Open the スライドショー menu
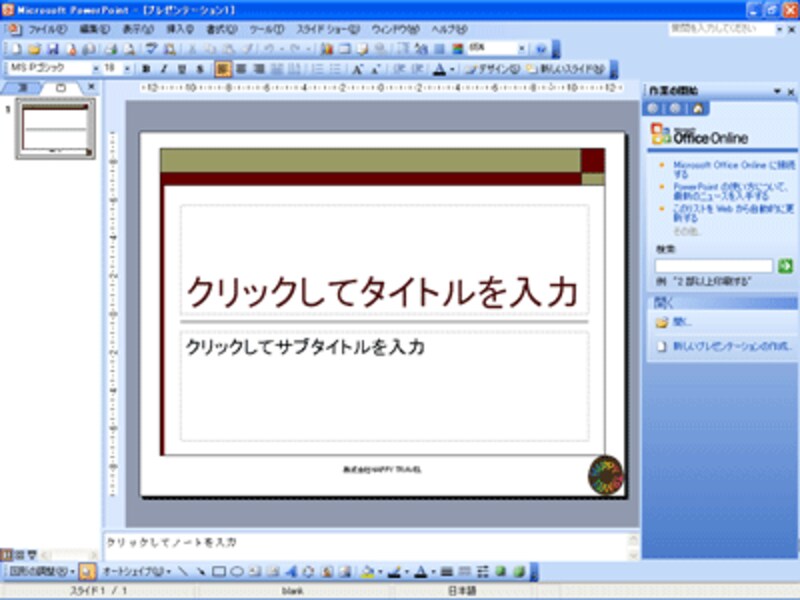This screenshot has width=800, height=600. click(x=328, y=30)
